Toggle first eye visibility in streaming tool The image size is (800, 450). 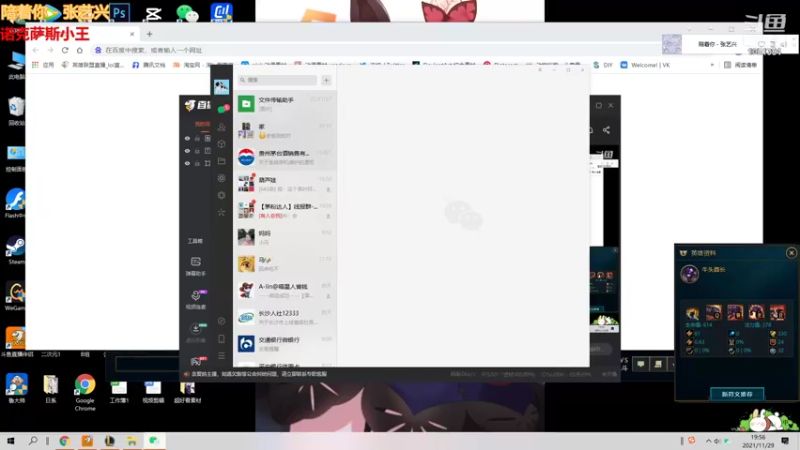pos(187,138)
